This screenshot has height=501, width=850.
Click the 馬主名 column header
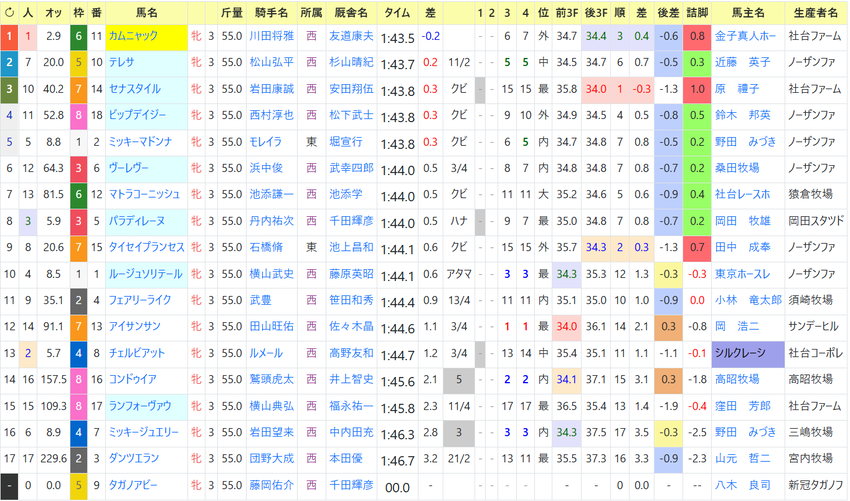(x=748, y=12)
